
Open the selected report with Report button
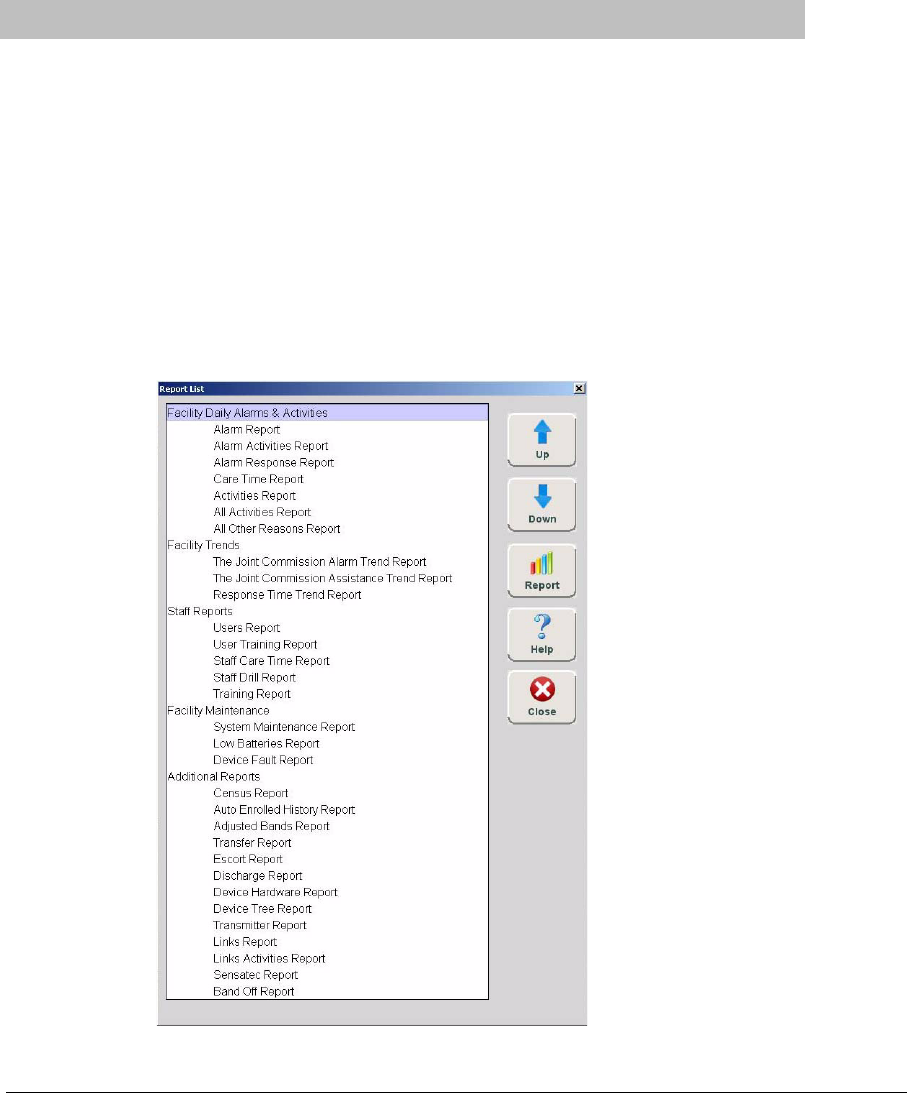coord(542,571)
